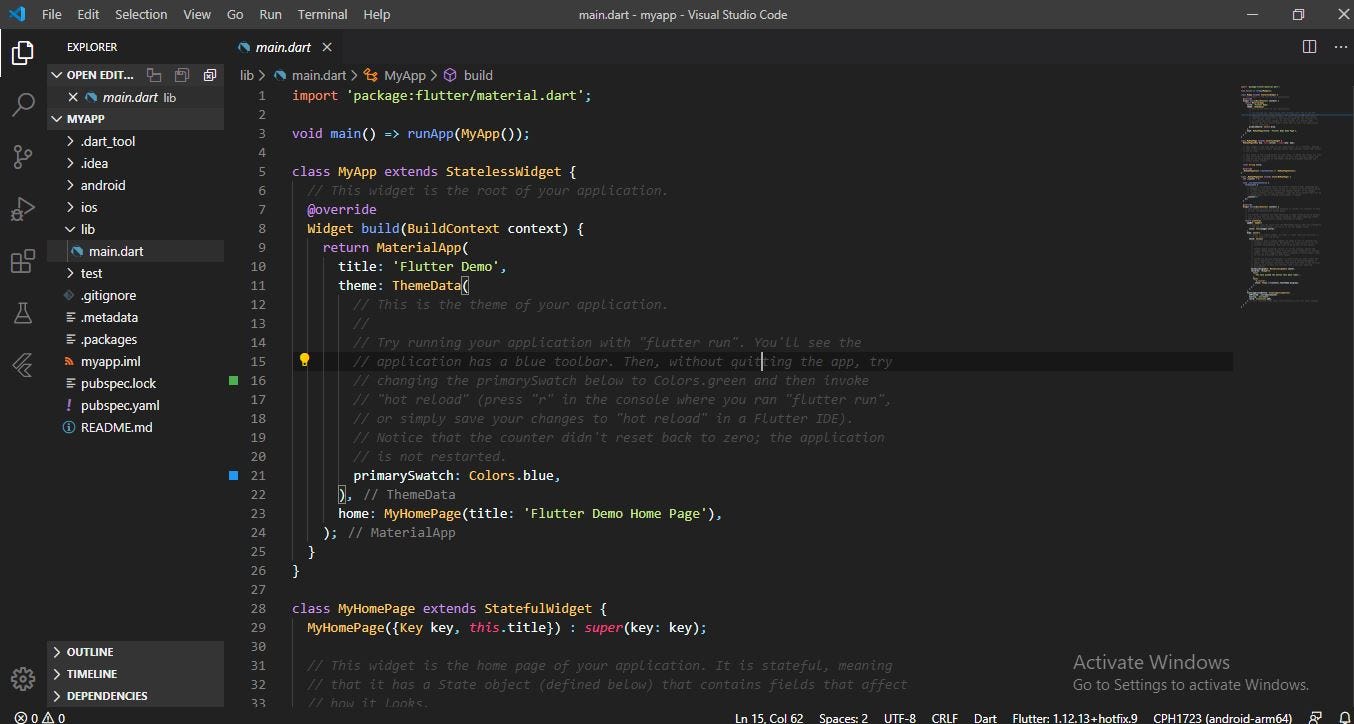Close the main.dart editor tab
Viewport: 1354px width, 724px height.
(327, 47)
